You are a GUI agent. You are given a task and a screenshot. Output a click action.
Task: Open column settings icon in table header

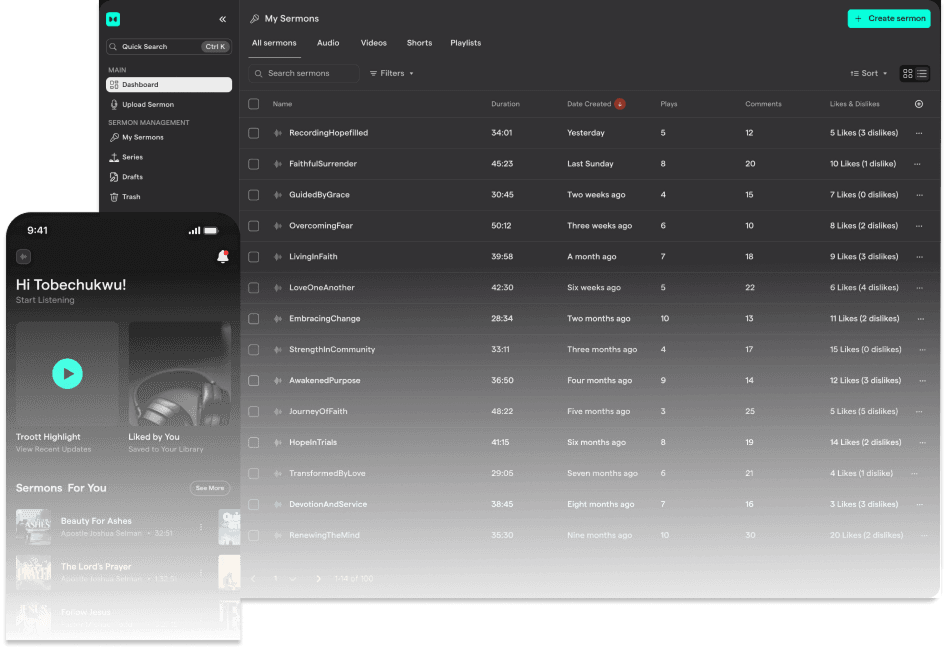[x=919, y=104]
